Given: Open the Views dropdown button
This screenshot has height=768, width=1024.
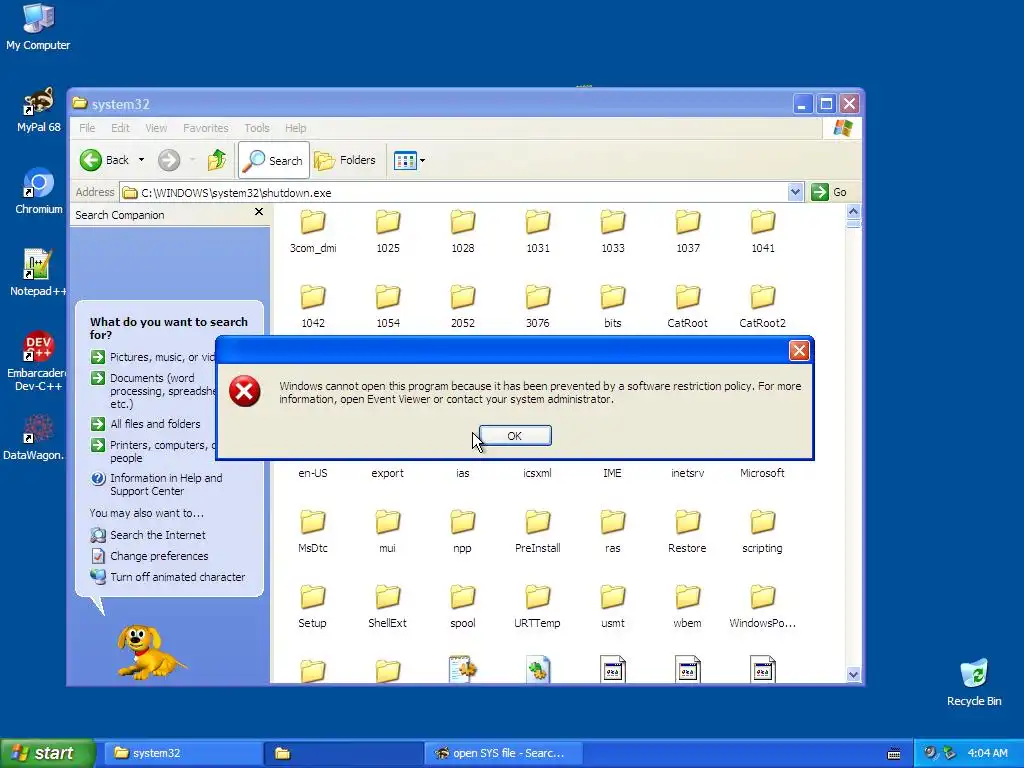Looking at the screenshot, I should (x=409, y=160).
